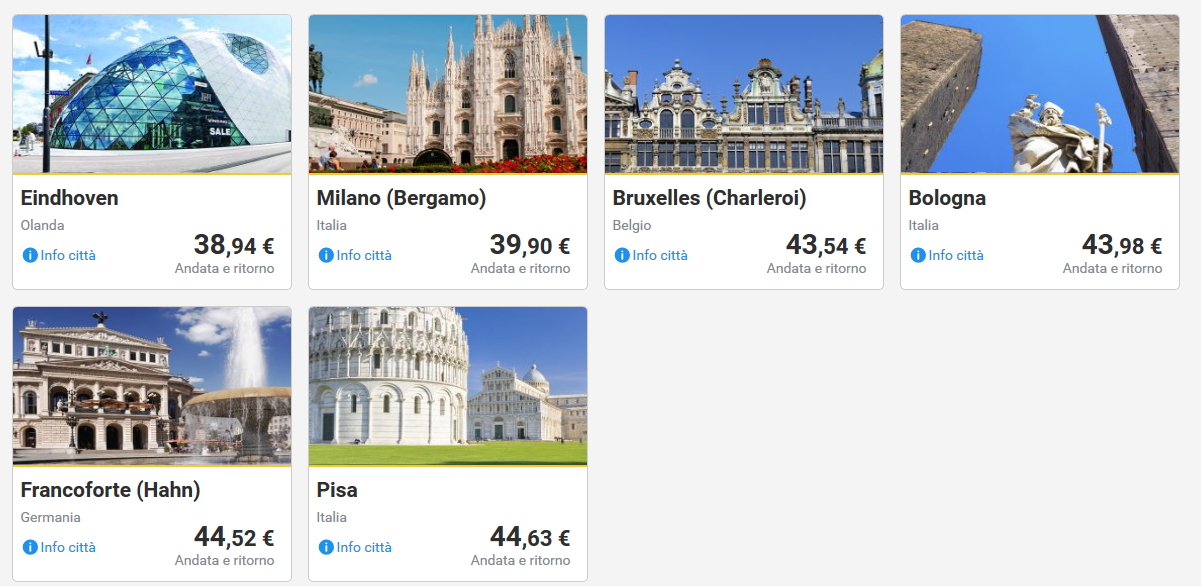
Task: Select the Pisa 44,63 € price
Action: coord(529,538)
